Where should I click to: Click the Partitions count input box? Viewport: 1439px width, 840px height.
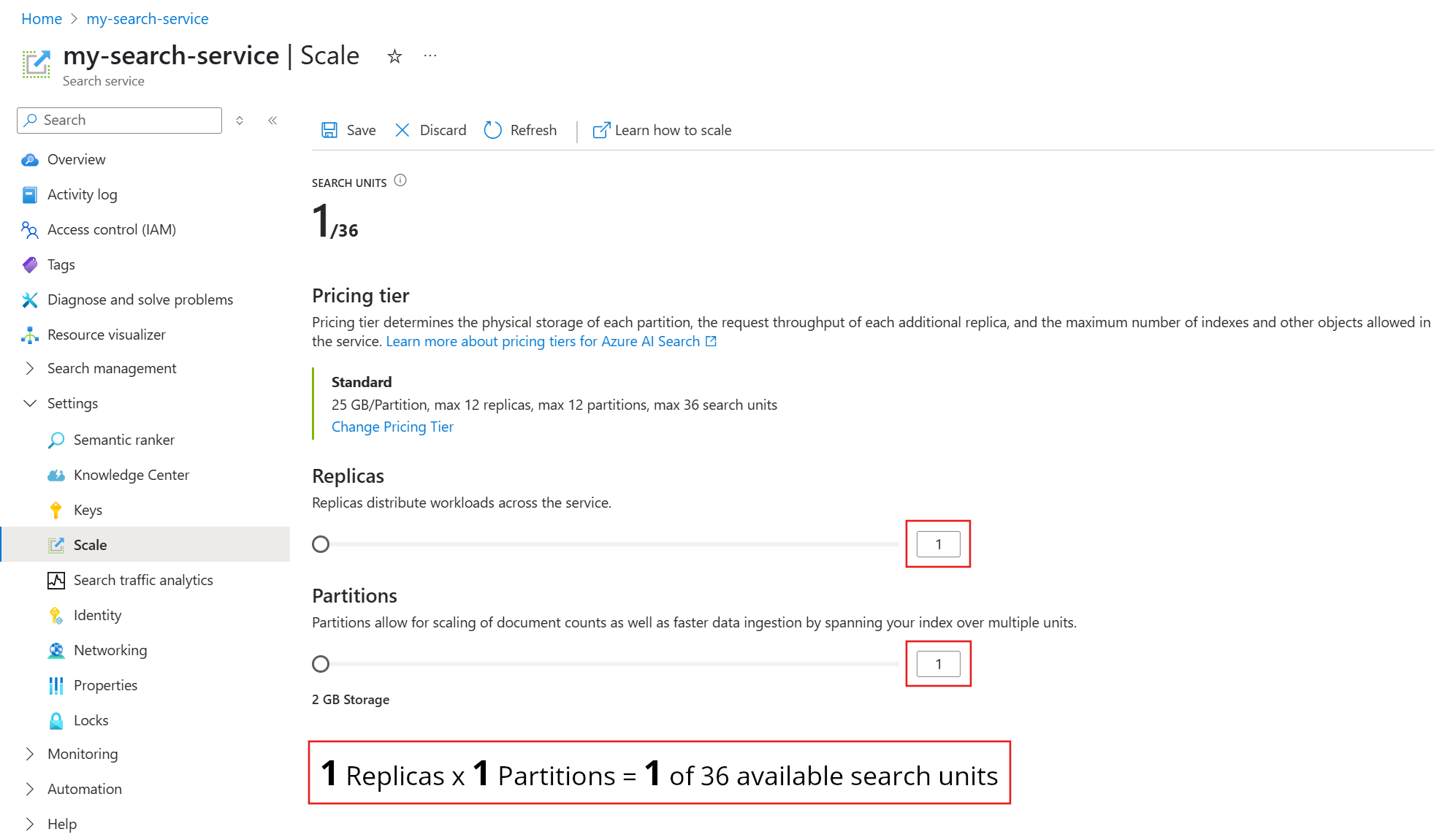coord(939,664)
